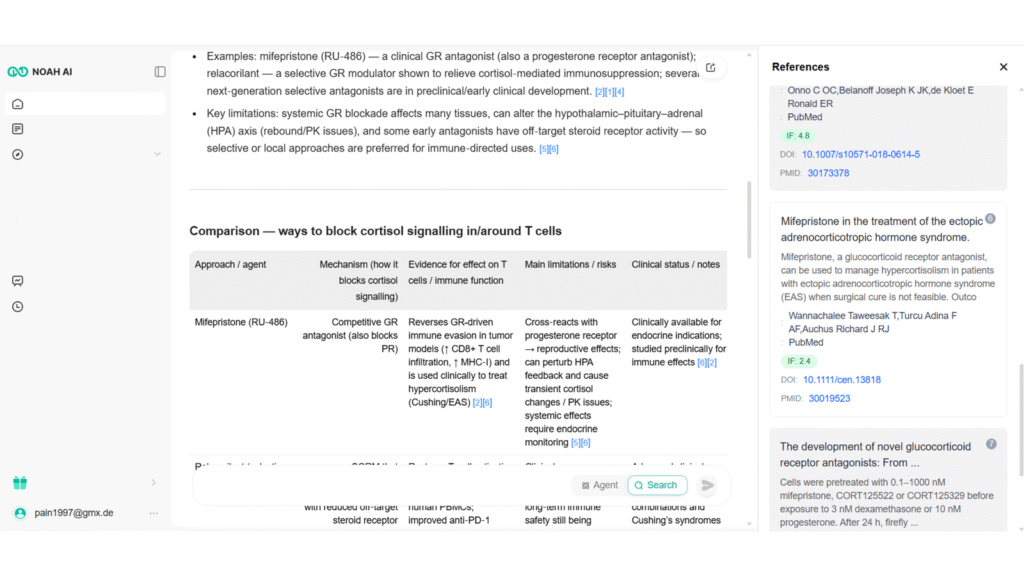Open PMID link 30173378

(828, 173)
